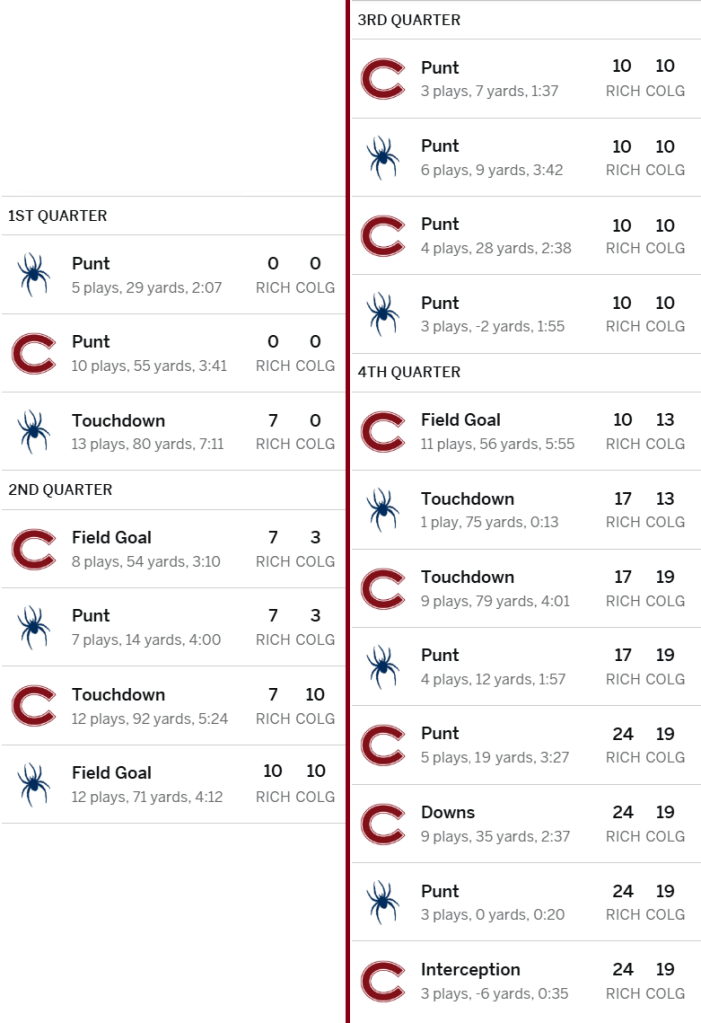Image resolution: width=701 pixels, height=1023 pixels.
Task: Click Richmond logo on first-quarter 5-play punt
Action: 34,275
